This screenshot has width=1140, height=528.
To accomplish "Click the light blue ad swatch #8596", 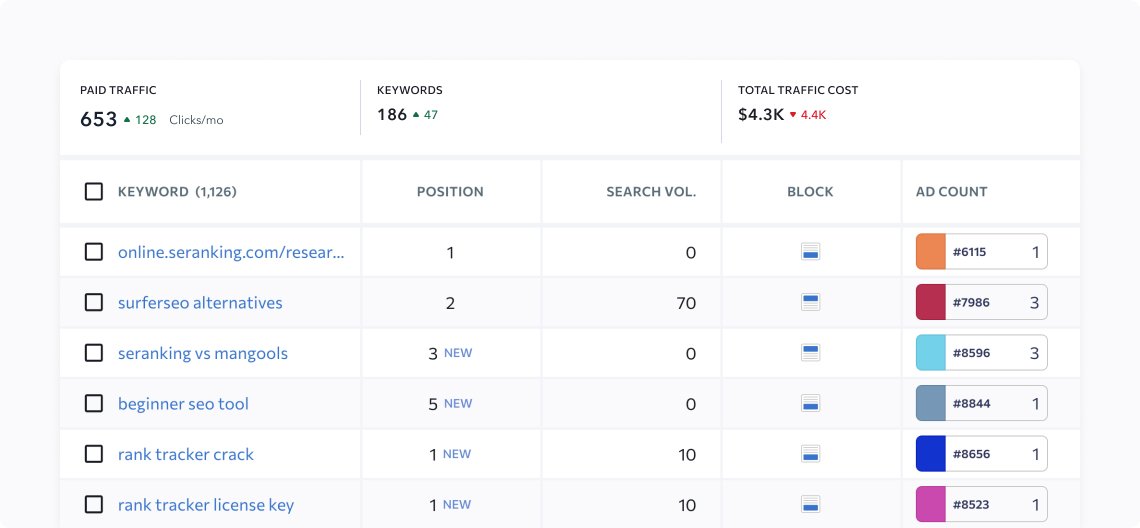I will coord(931,353).
